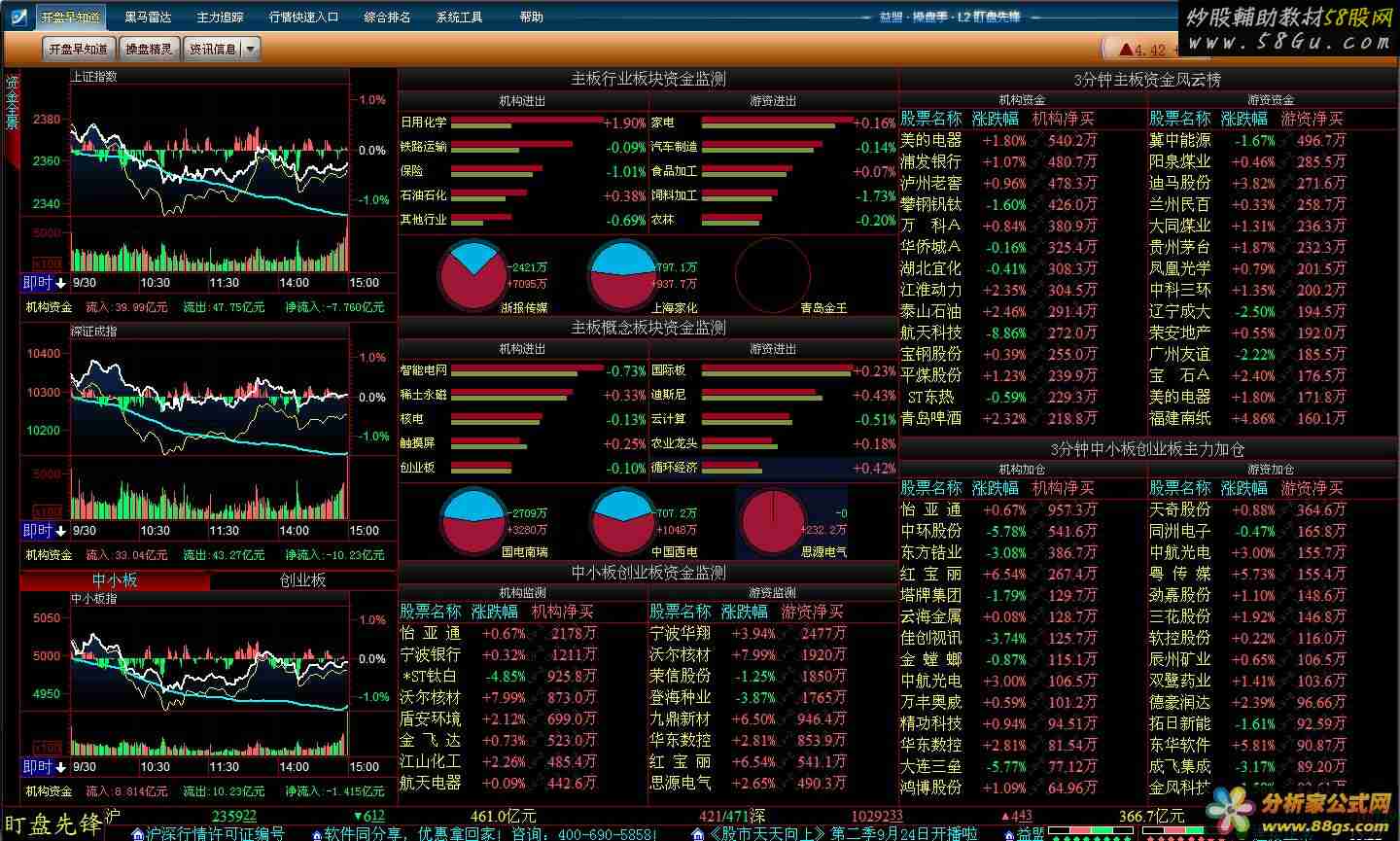Click the 中小板创业板资金监测 panel header
1400x841 pixels.
[648, 573]
